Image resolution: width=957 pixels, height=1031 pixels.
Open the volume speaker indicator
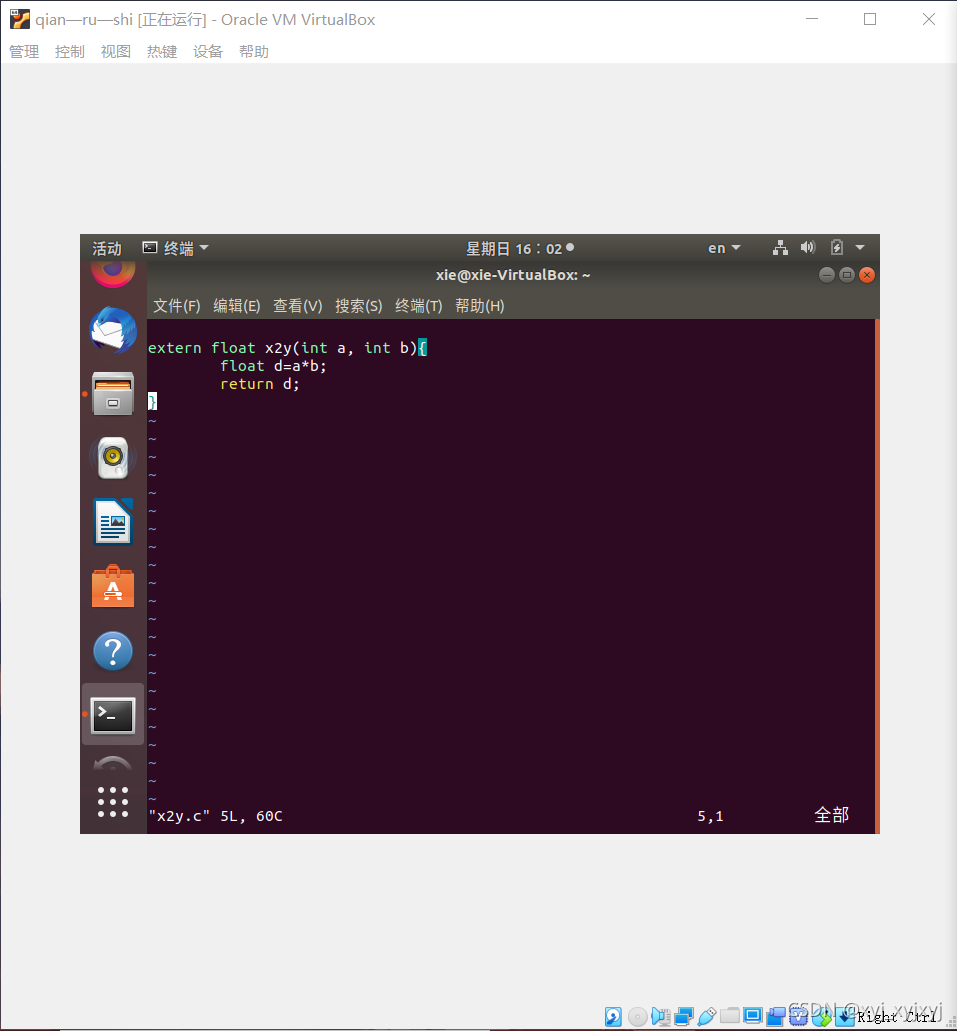click(x=808, y=248)
